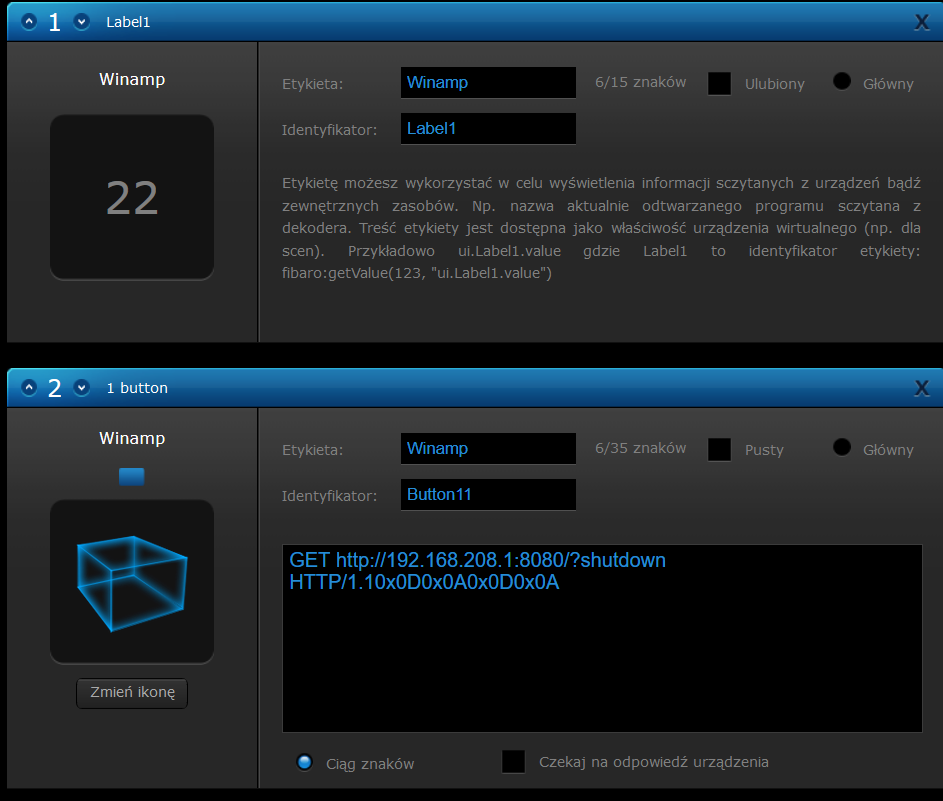Move the 1 button panel up

point(28,387)
